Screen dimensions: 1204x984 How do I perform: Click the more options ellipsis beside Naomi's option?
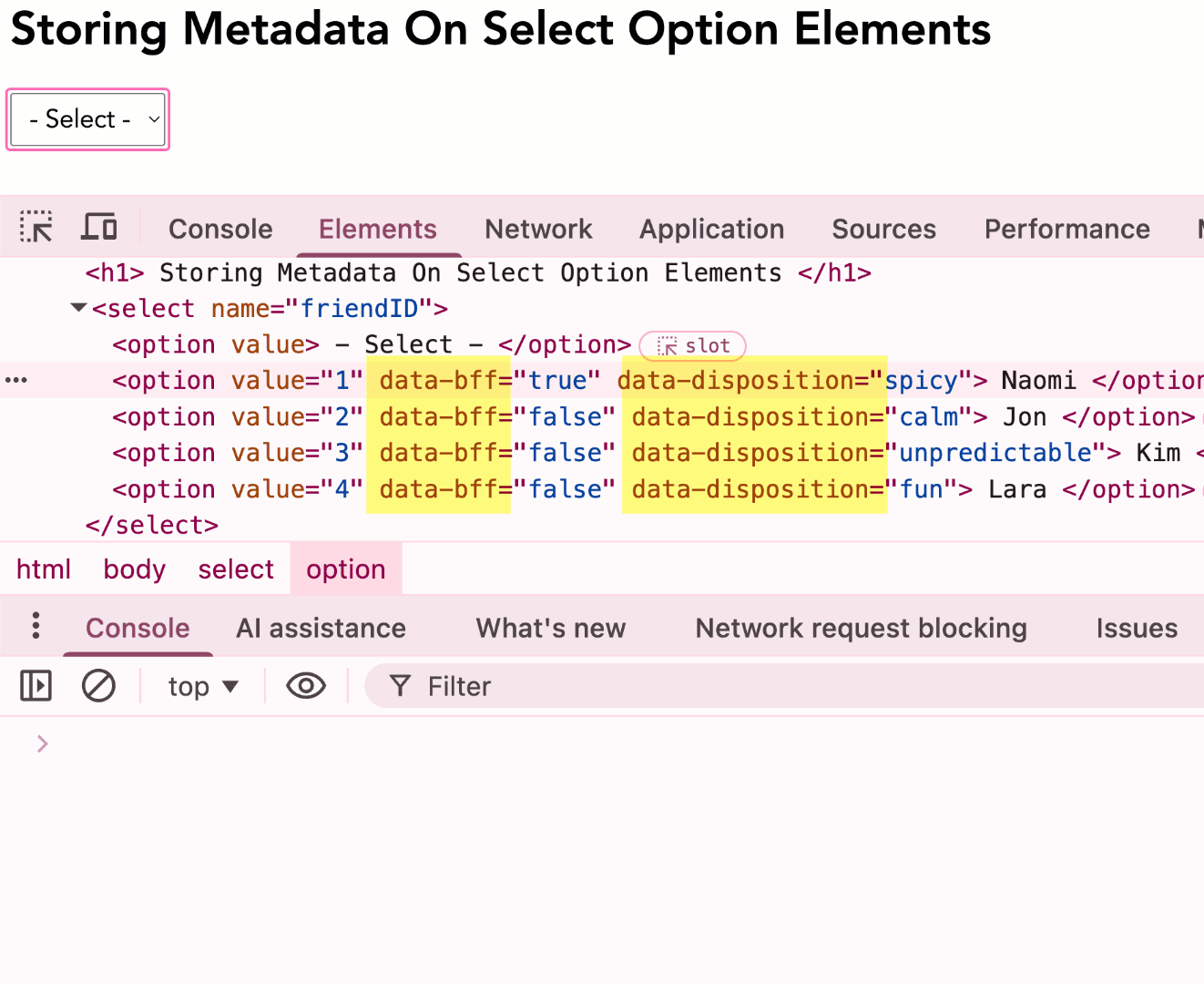click(x=15, y=380)
